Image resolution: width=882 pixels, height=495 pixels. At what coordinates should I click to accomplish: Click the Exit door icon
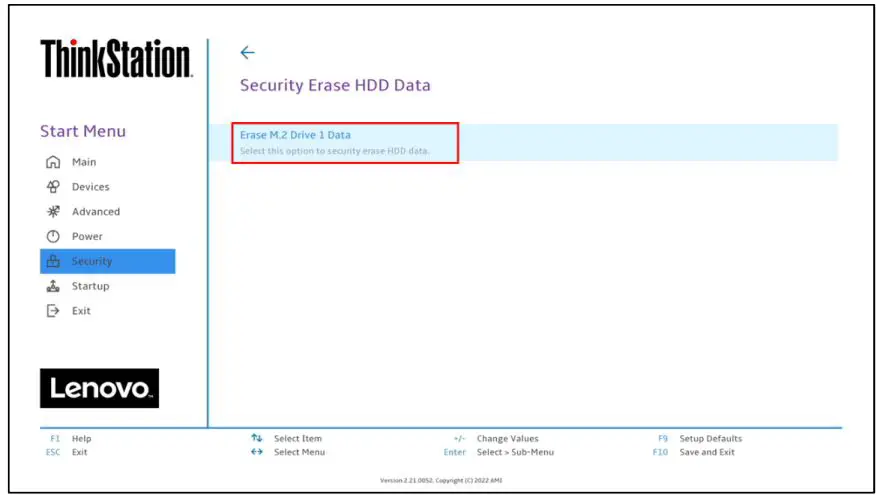pyautogui.click(x=53, y=310)
